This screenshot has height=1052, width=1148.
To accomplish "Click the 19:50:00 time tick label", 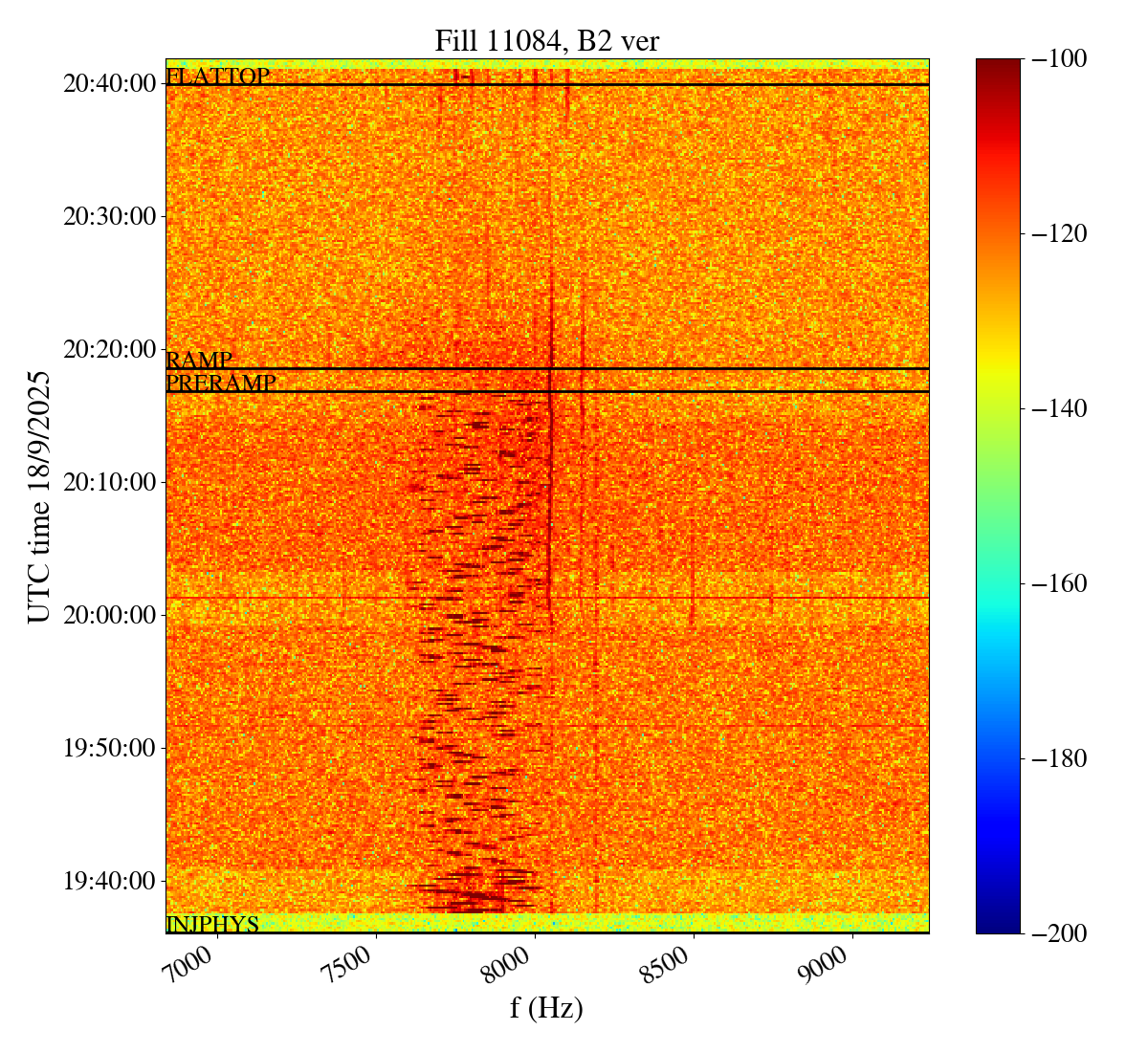I will click(109, 748).
